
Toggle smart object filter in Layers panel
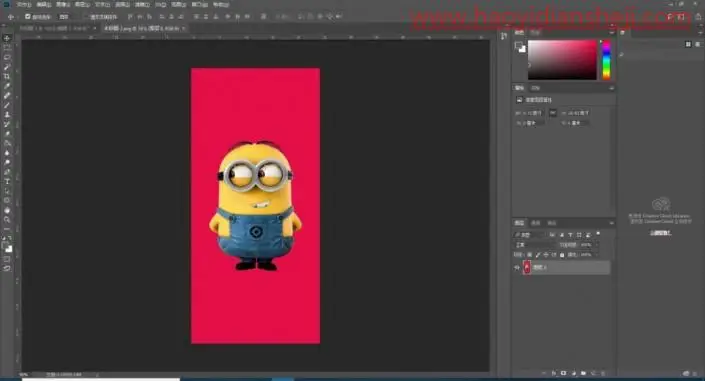[588, 235]
